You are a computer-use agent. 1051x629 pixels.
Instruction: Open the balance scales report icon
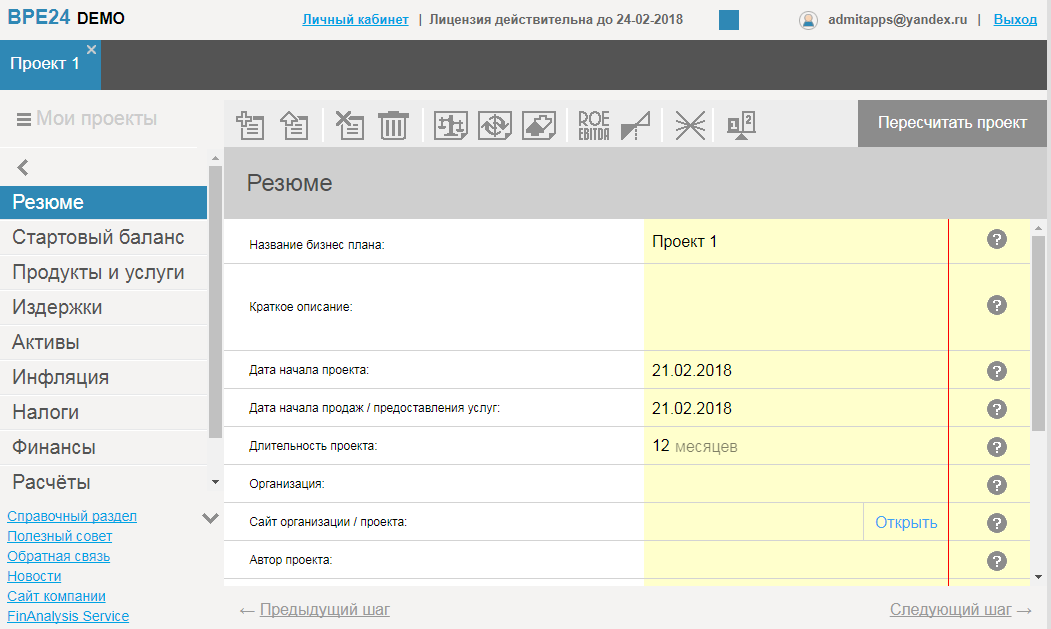click(450, 125)
